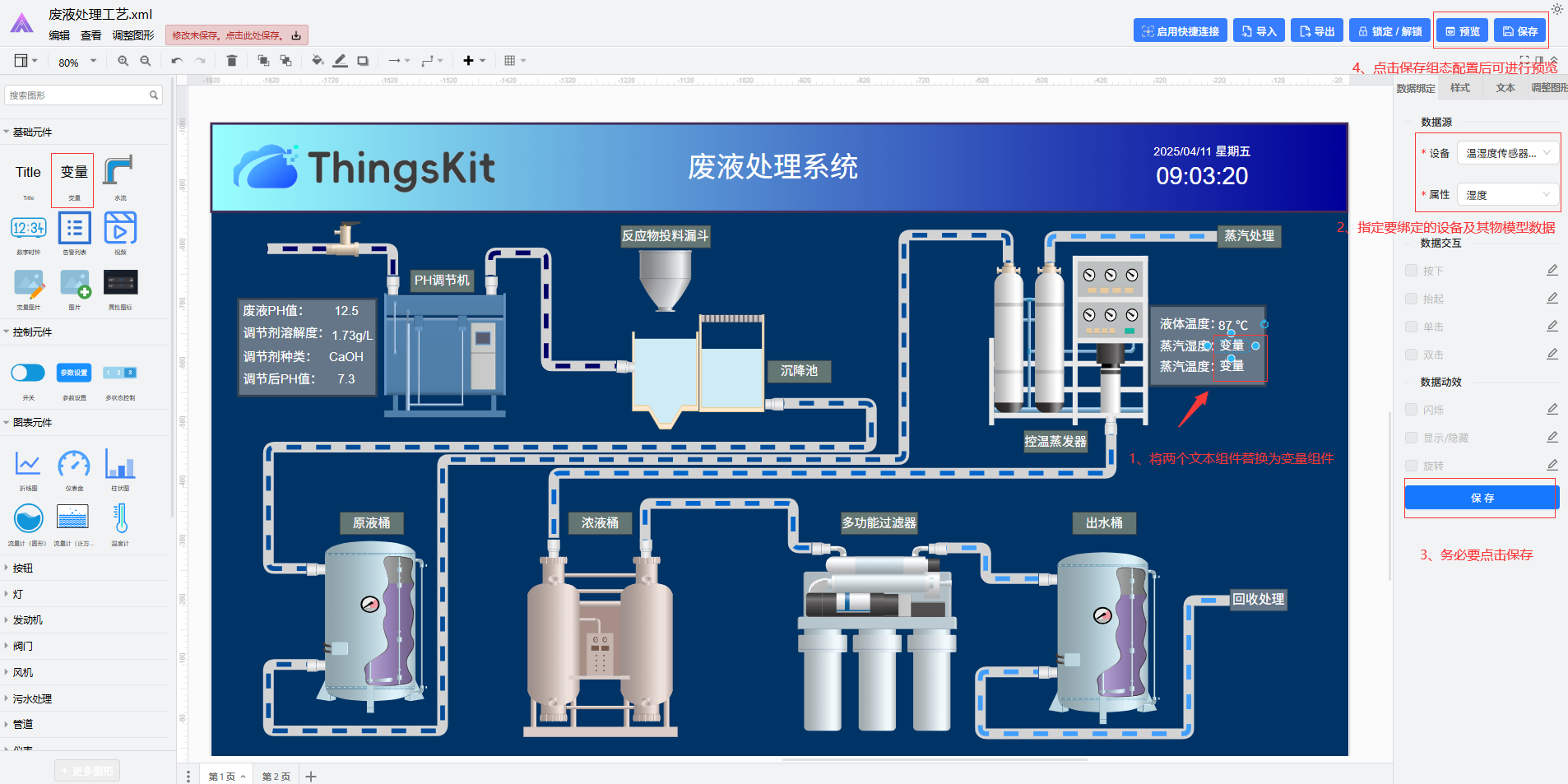The width and height of the screenshot is (1568, 784).
Task: Select the 仪表盘 gauge chart element
Action: [x=74, y=470]
